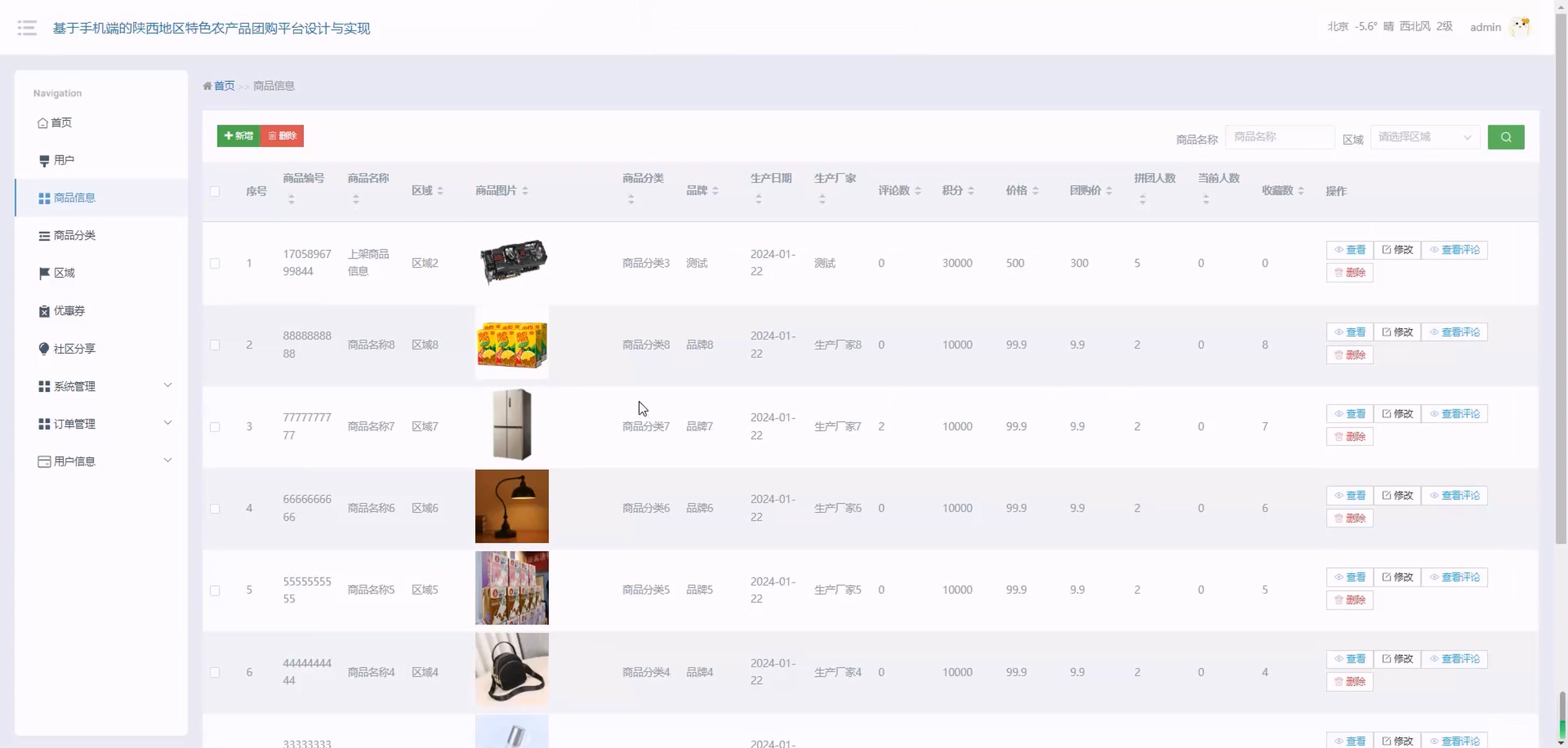The image size is (1568, 748).
Task: Open the lemon tea boxes thumbnail
Action: point(512,343)
